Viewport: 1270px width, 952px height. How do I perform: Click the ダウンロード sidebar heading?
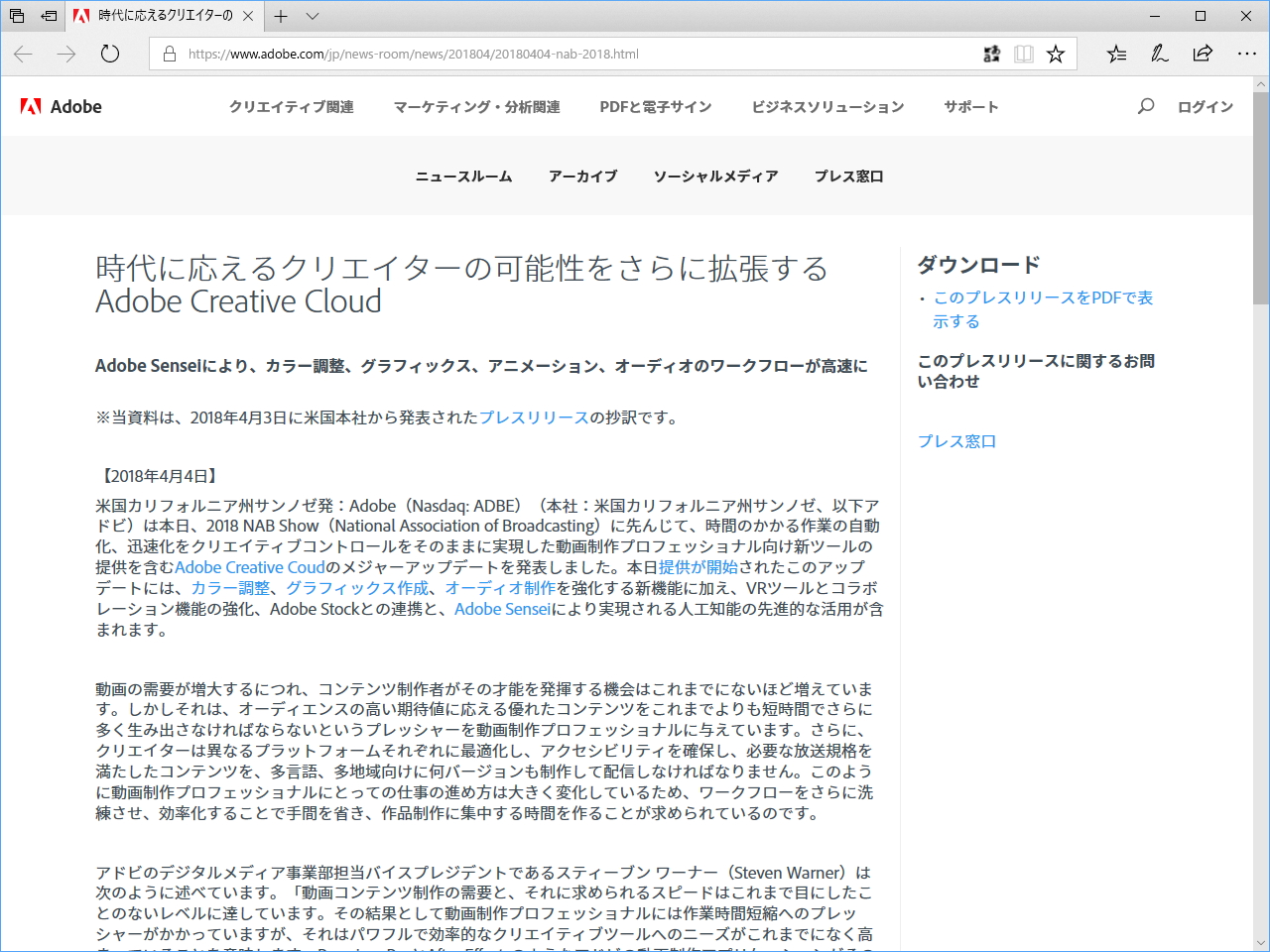click(x=979, y=265)
